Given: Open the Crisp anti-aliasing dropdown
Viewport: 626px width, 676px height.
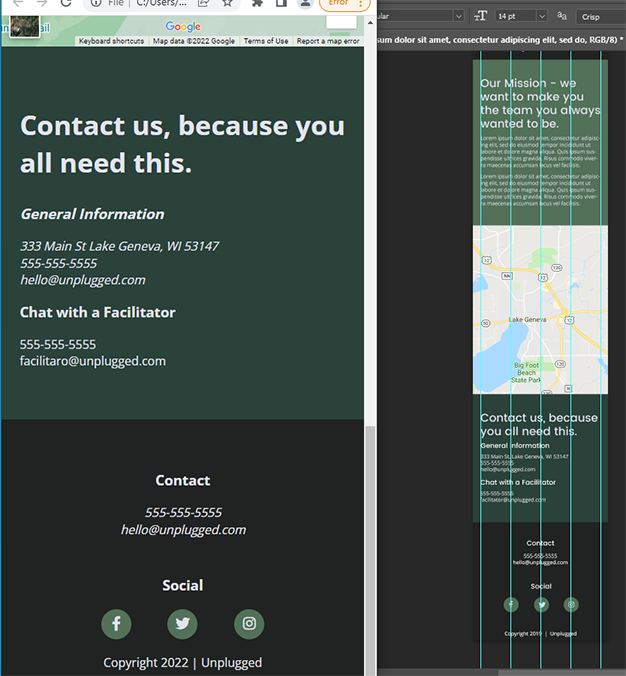Looking at the screenshot, I should (600, 15).
